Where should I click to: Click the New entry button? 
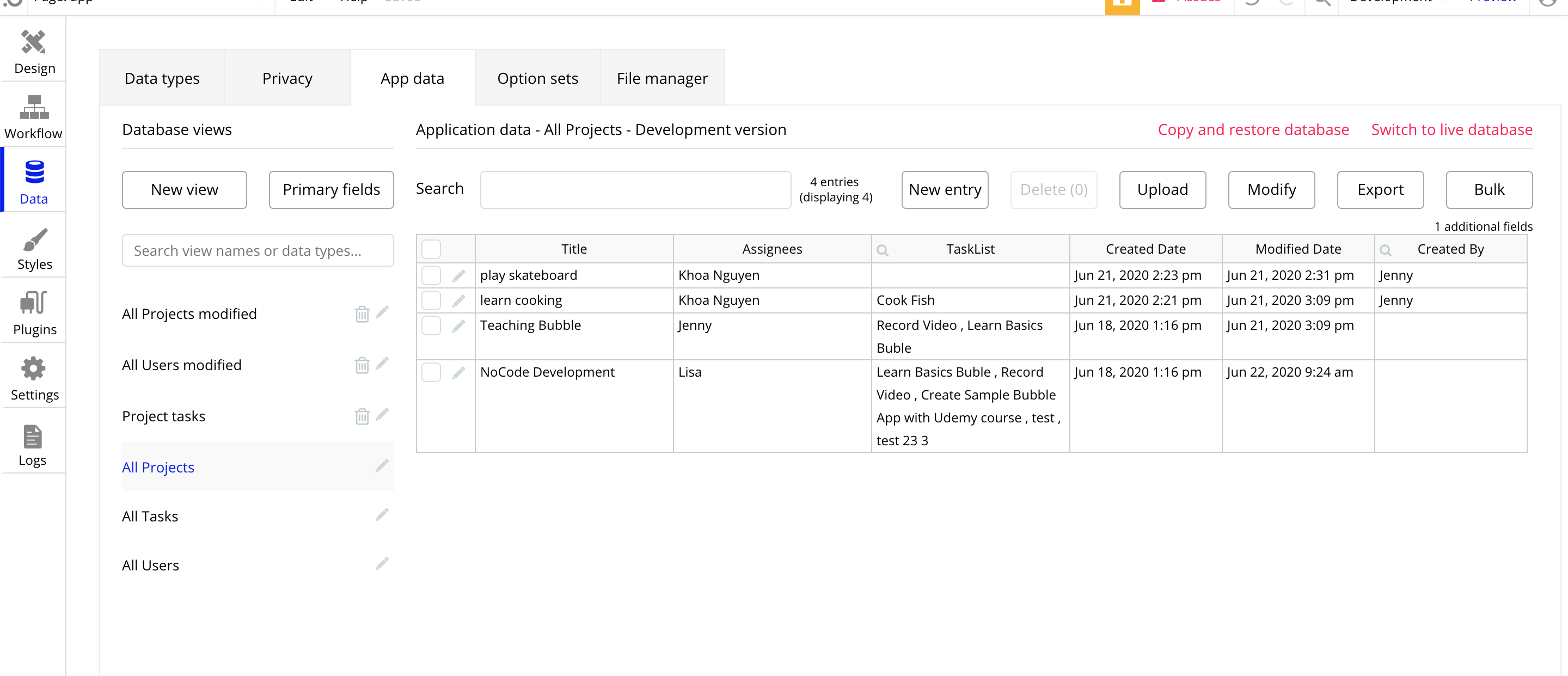point(944,190)
